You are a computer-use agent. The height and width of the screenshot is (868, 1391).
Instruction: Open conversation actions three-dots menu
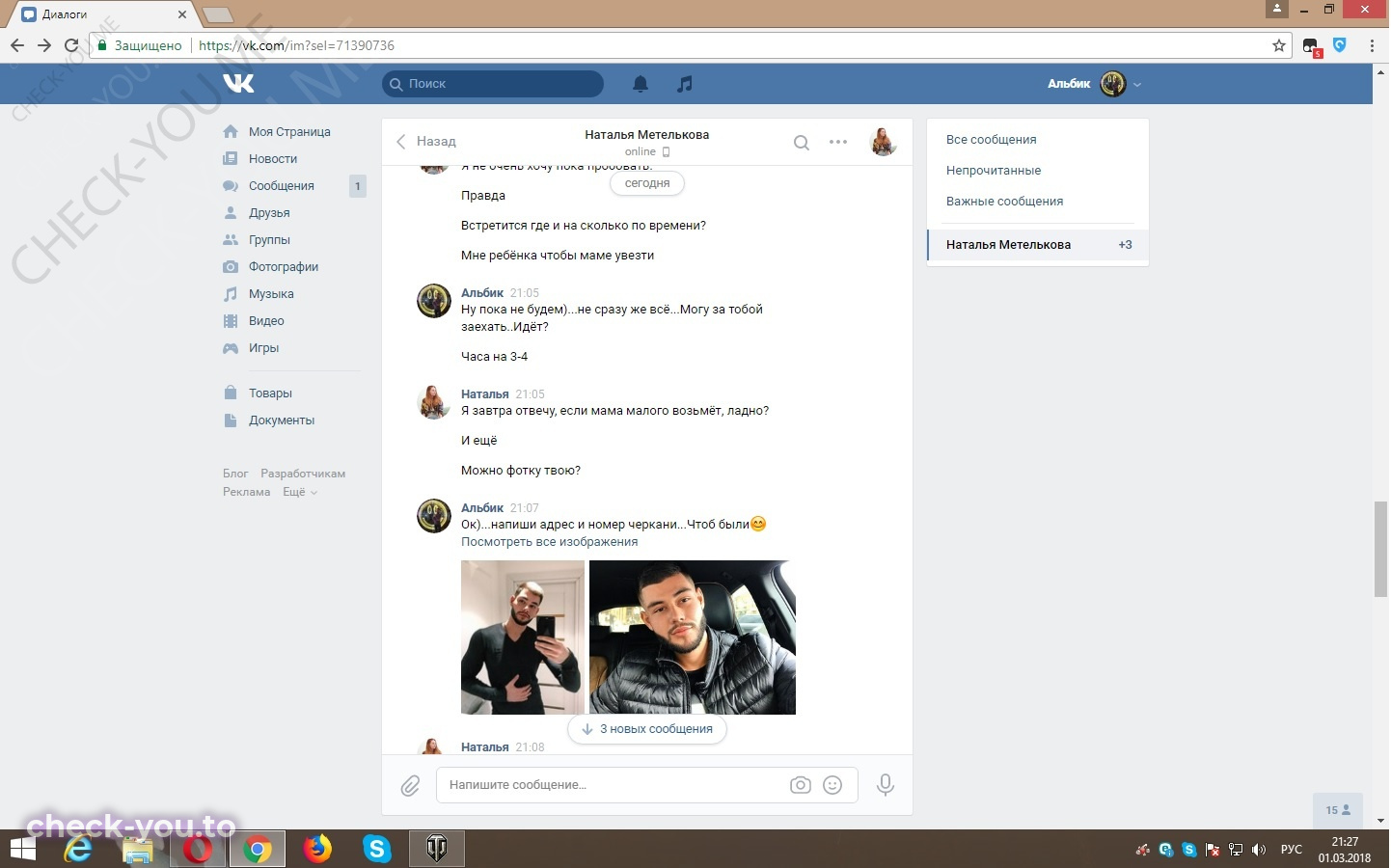pyautogui.click(x=838, y=142)
